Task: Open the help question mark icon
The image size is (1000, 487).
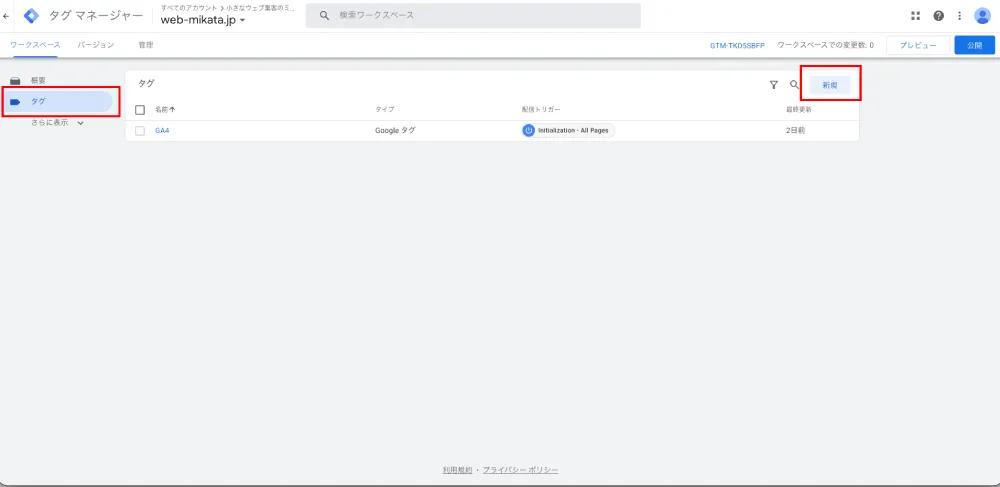Action: pos(939,16)
